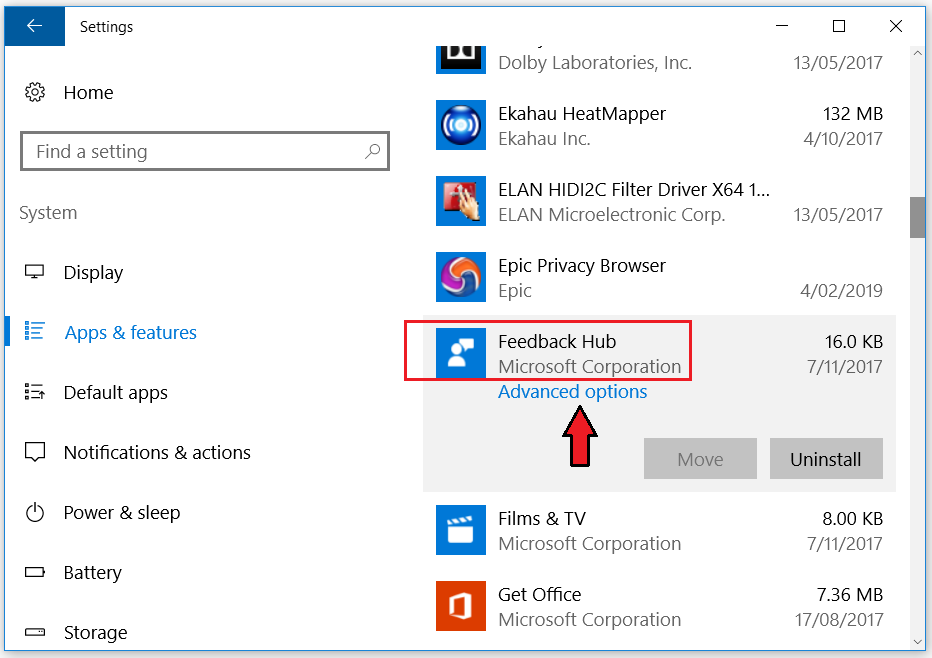This screenshot has width=932, height=658.
Task: Click the Films & TV app icon
Action: point(461,530)
